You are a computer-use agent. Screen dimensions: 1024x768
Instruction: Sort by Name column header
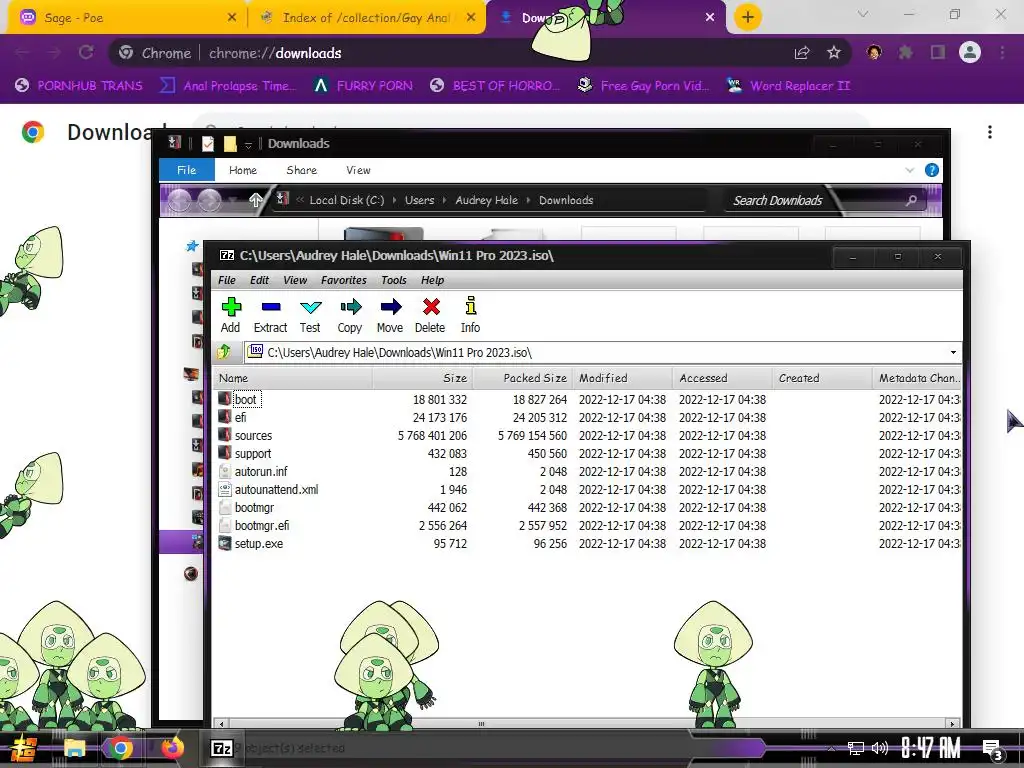pos(293,378)
